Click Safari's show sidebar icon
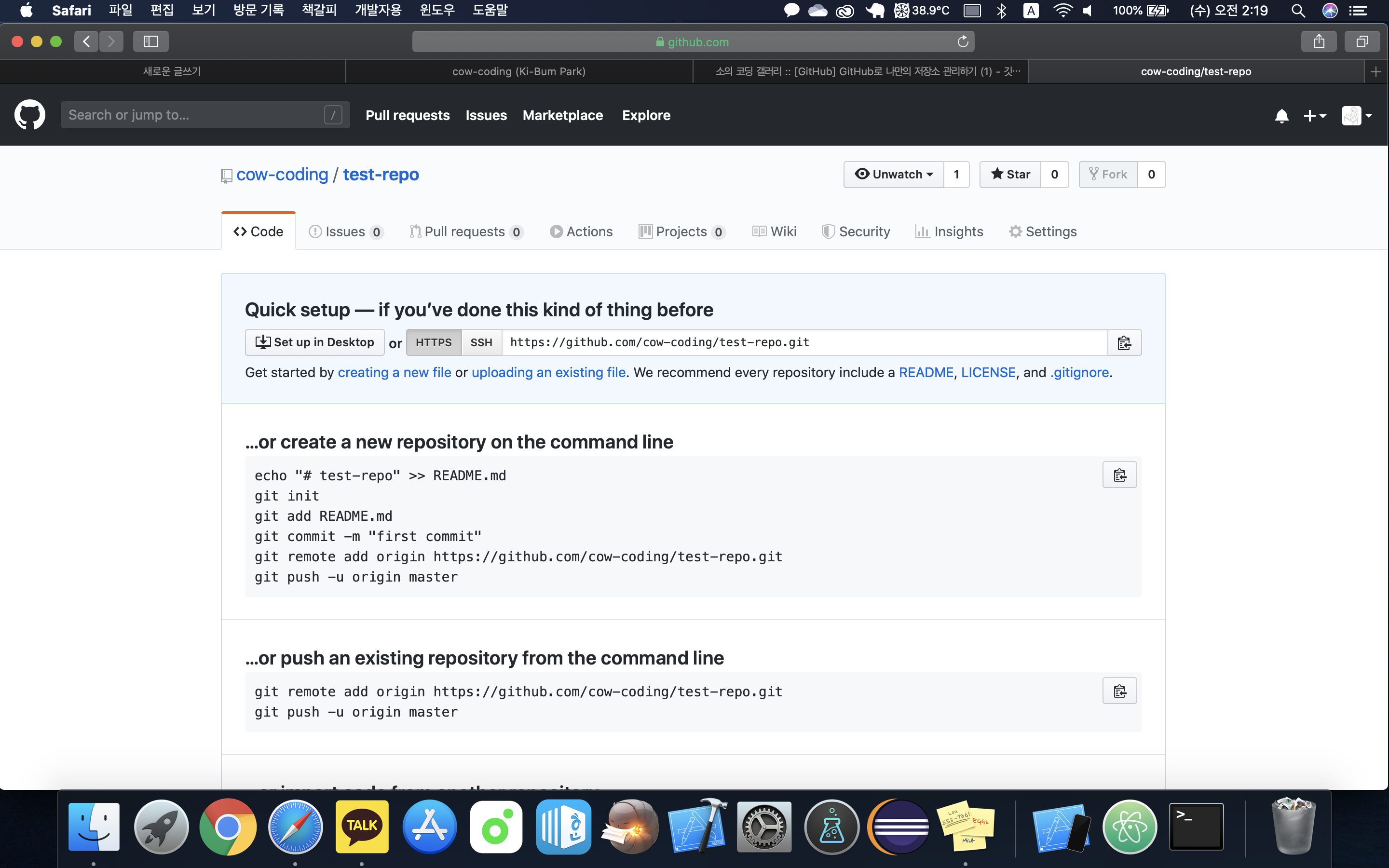Image resolution: width=1389 pixels, height=868 pixels. [x=150, y=41]
